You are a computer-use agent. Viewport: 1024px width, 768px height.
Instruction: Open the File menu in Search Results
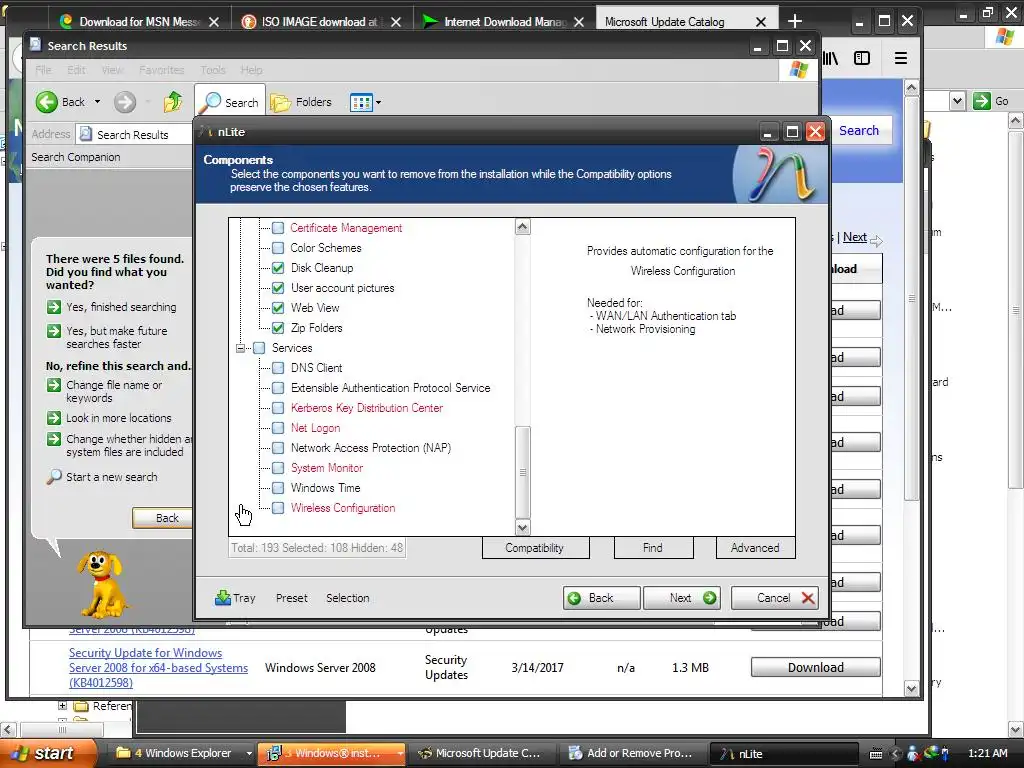tap(43, 70)
